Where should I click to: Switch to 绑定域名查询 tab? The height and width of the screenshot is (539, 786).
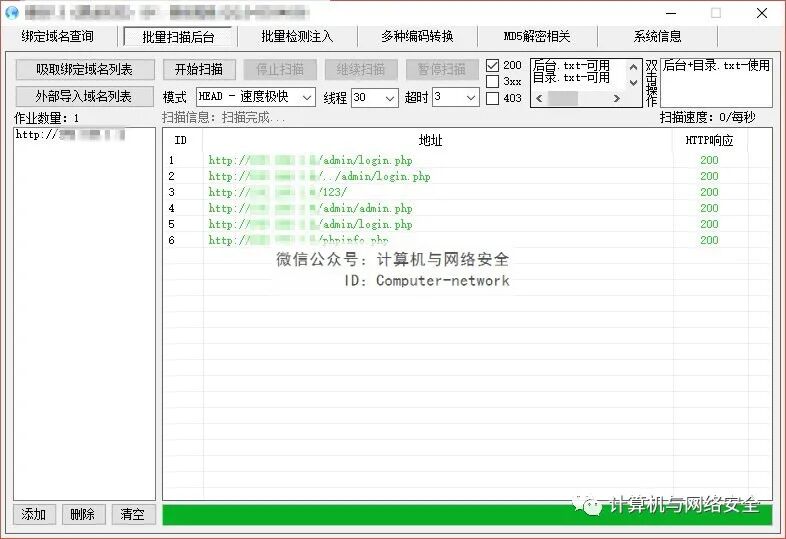coord(58,36)
